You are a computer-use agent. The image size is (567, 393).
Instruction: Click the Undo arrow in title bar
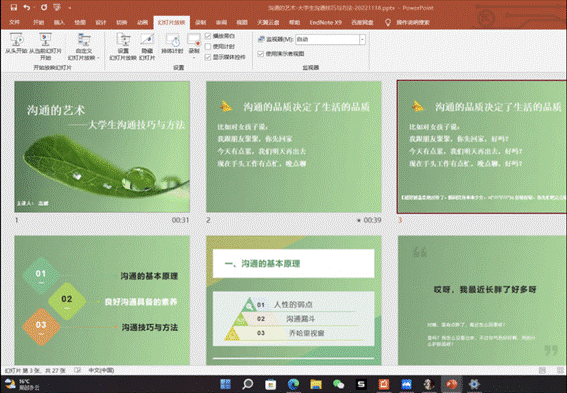point(26,8)
